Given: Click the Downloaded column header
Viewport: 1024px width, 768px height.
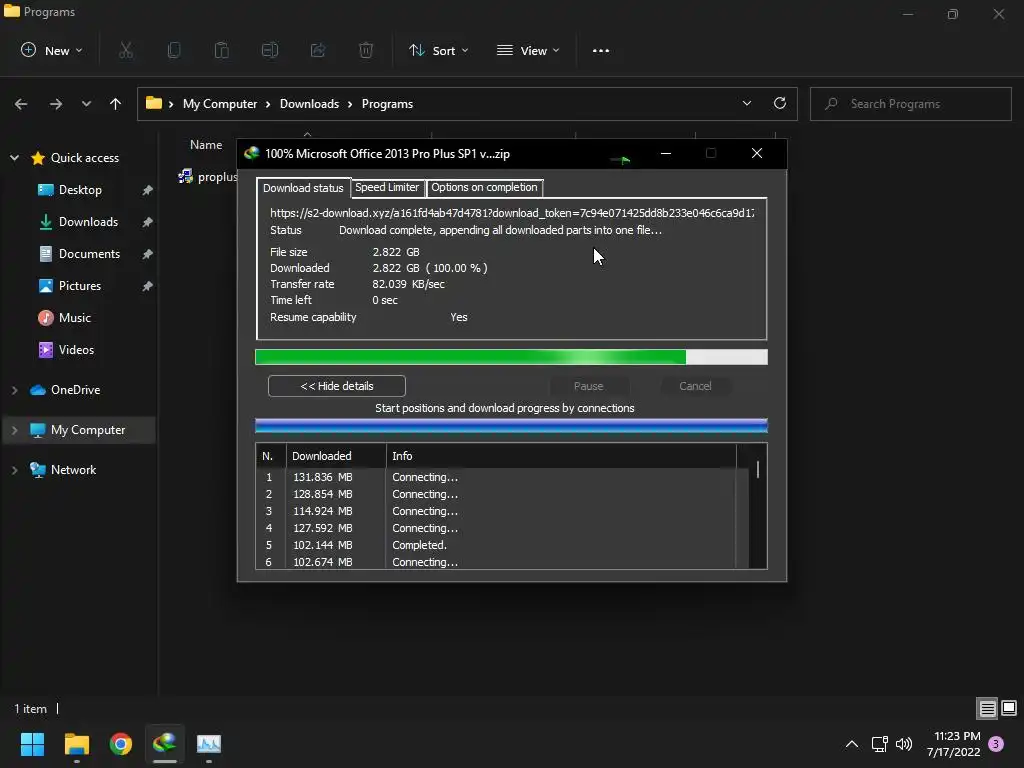Looking at the screenshot, I should point(336,456).
